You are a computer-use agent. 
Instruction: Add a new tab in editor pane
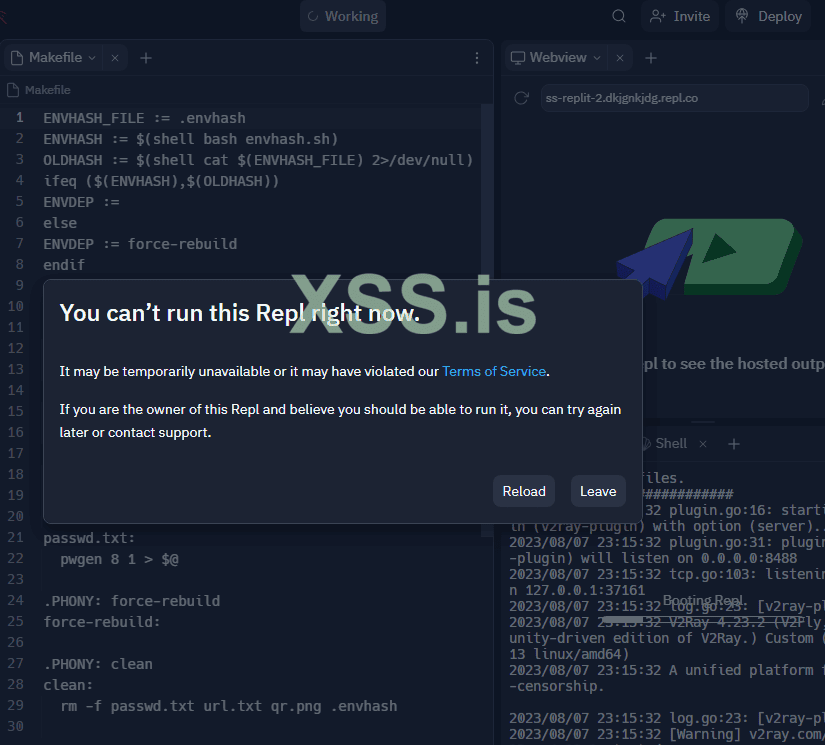146,58
